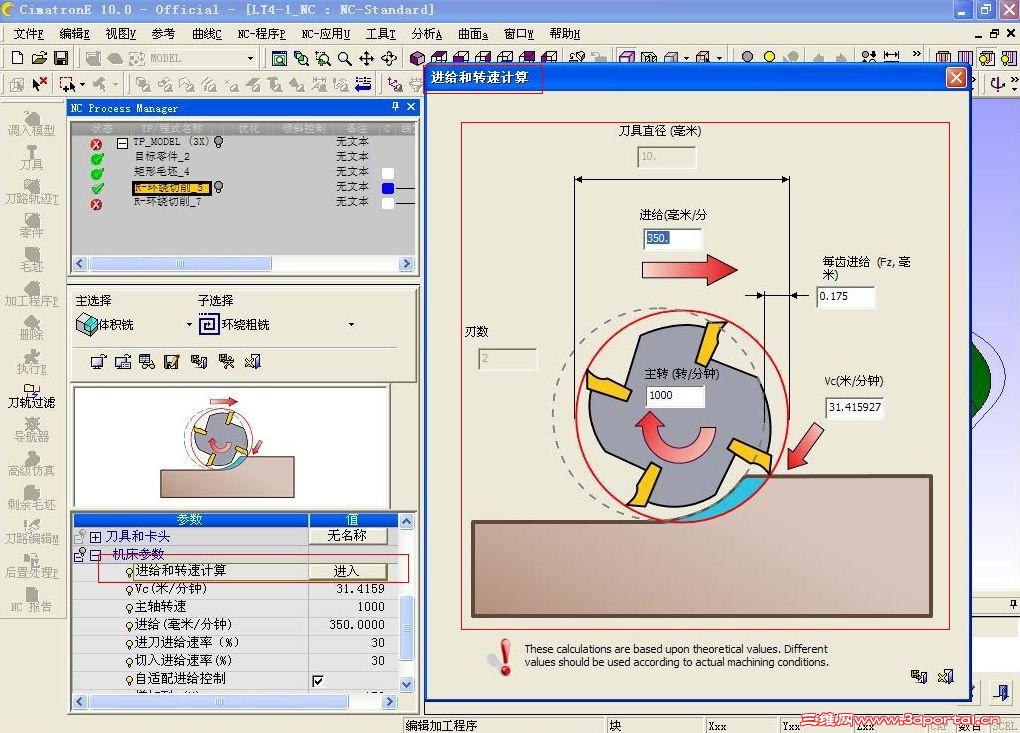Screen dimensions: 1020x733
Task: Click the spiral rough milling icon
Action: (x=209, y=324)
